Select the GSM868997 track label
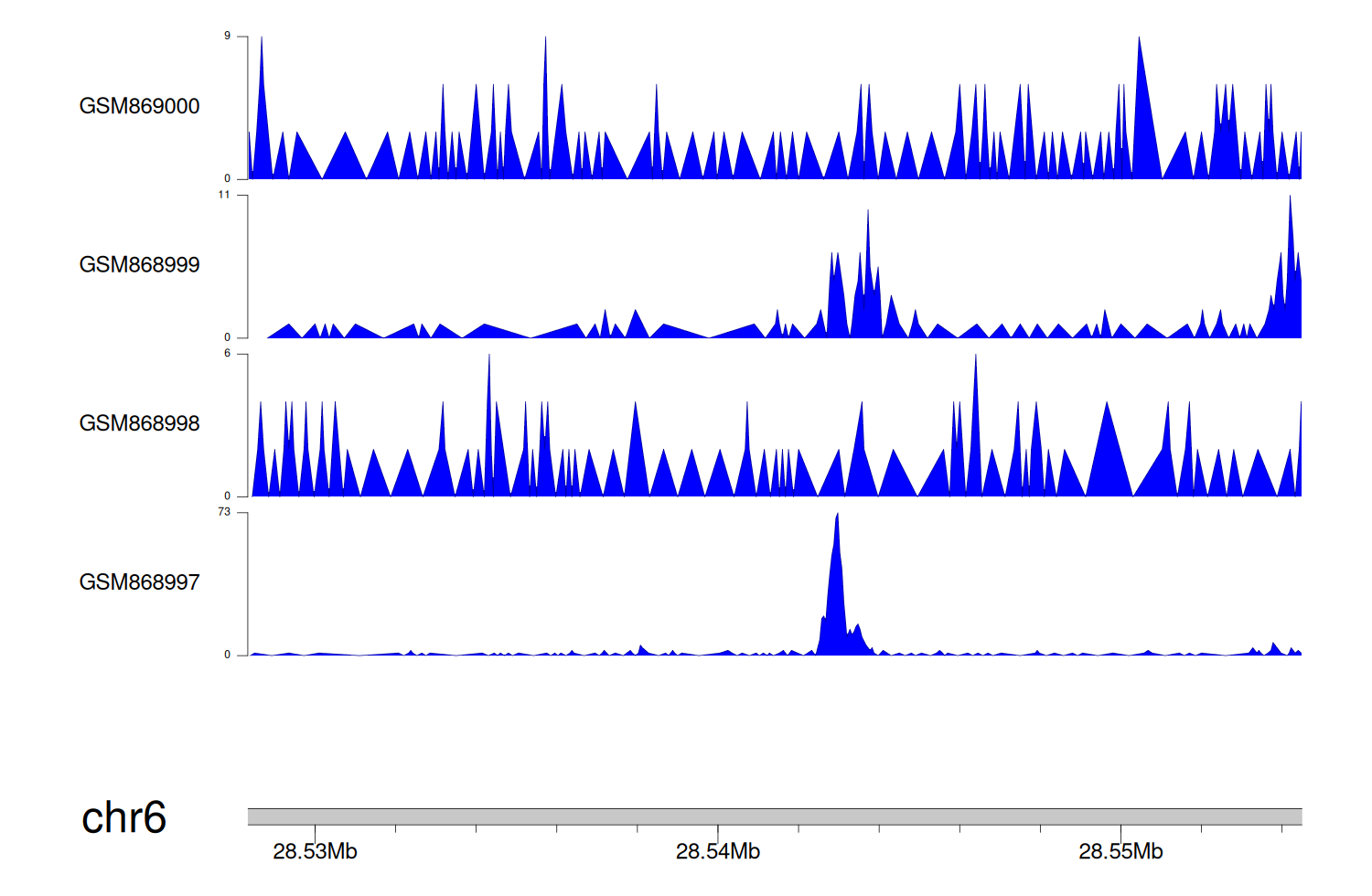This screenshot has height=896, width=1372. coord(139,582)
